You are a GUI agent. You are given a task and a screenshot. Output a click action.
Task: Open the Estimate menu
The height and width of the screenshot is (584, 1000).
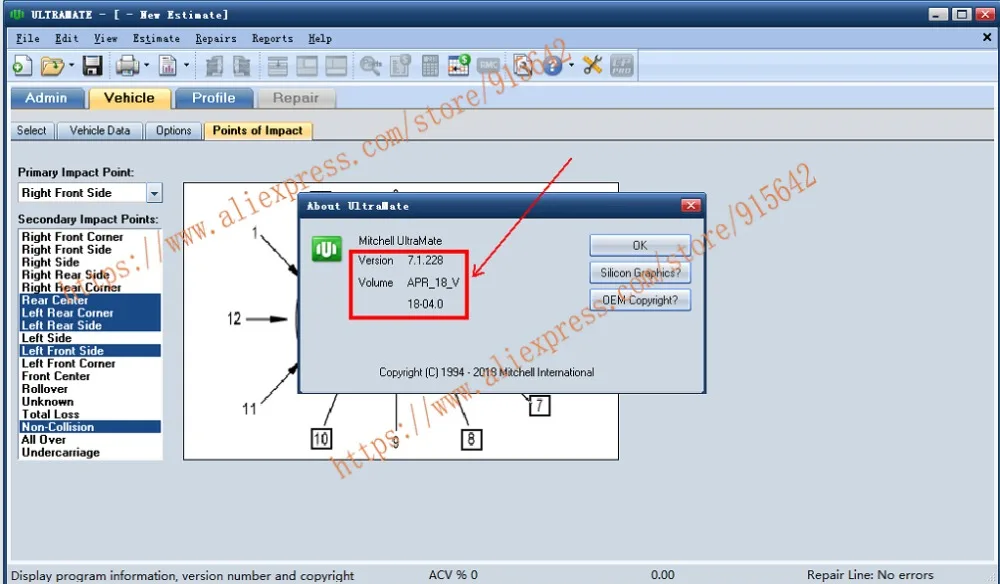(x=156, y=39)
